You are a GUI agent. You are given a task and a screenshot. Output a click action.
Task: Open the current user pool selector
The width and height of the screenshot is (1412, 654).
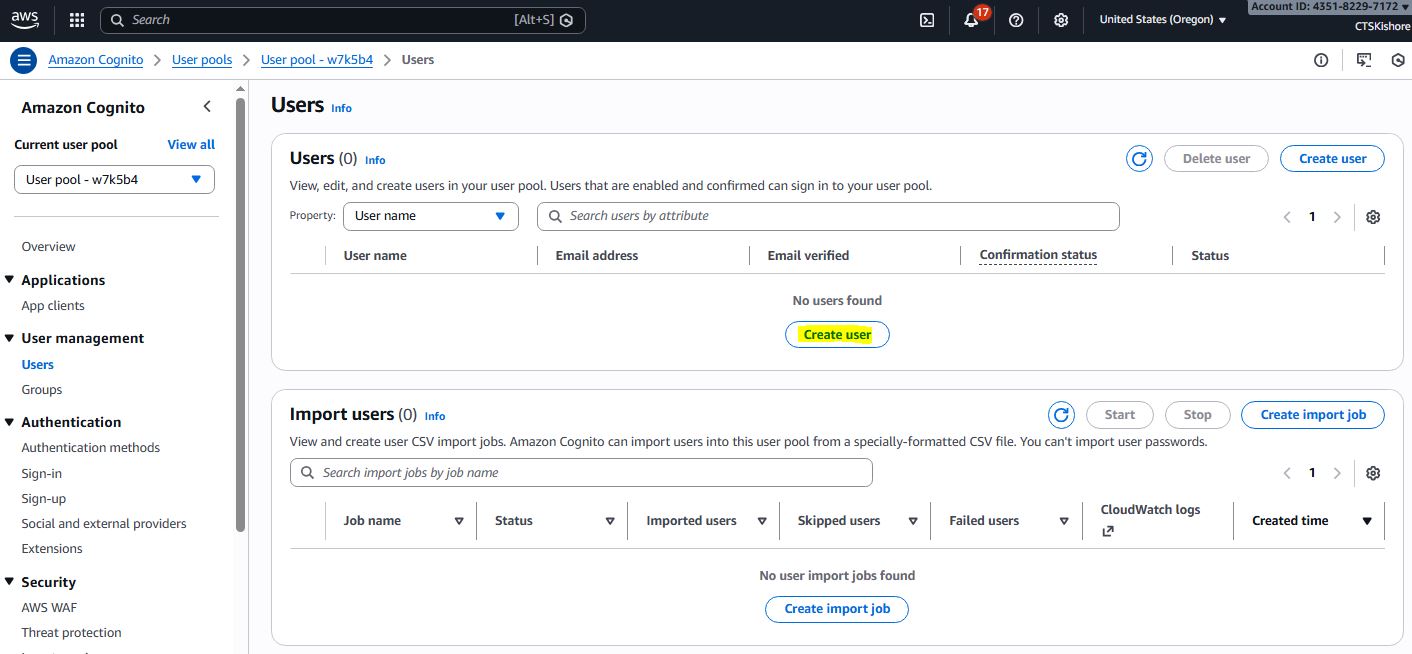pyautogui.click(x=114, y=180)
